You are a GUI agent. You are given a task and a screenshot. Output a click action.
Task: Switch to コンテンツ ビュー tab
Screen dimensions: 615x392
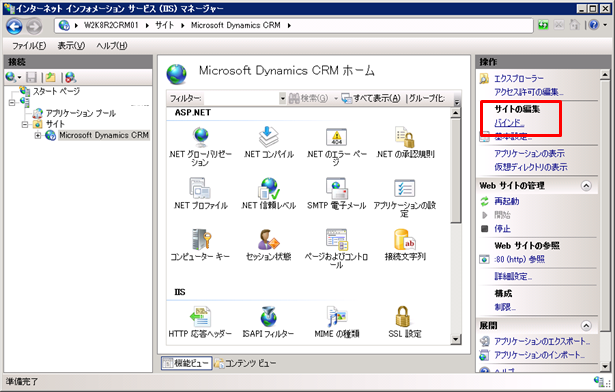tap(246, 363)
